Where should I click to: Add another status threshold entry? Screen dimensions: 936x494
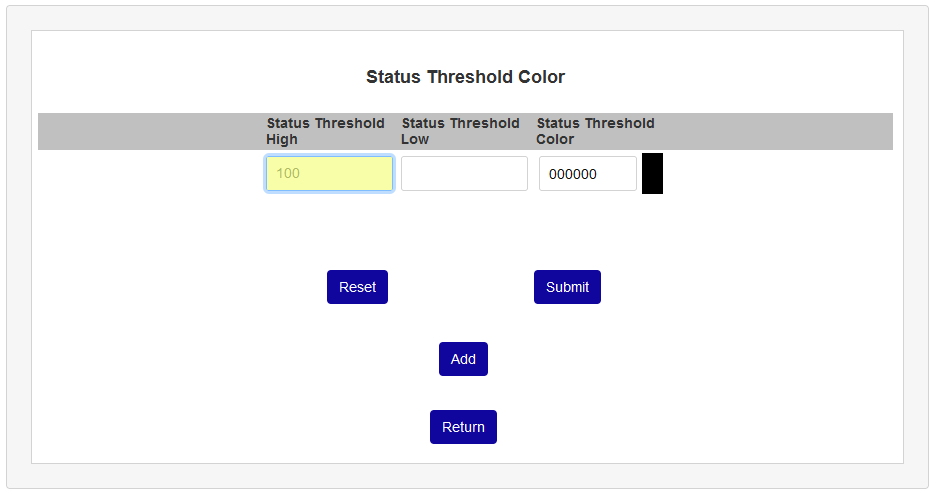tap(463, 359)
